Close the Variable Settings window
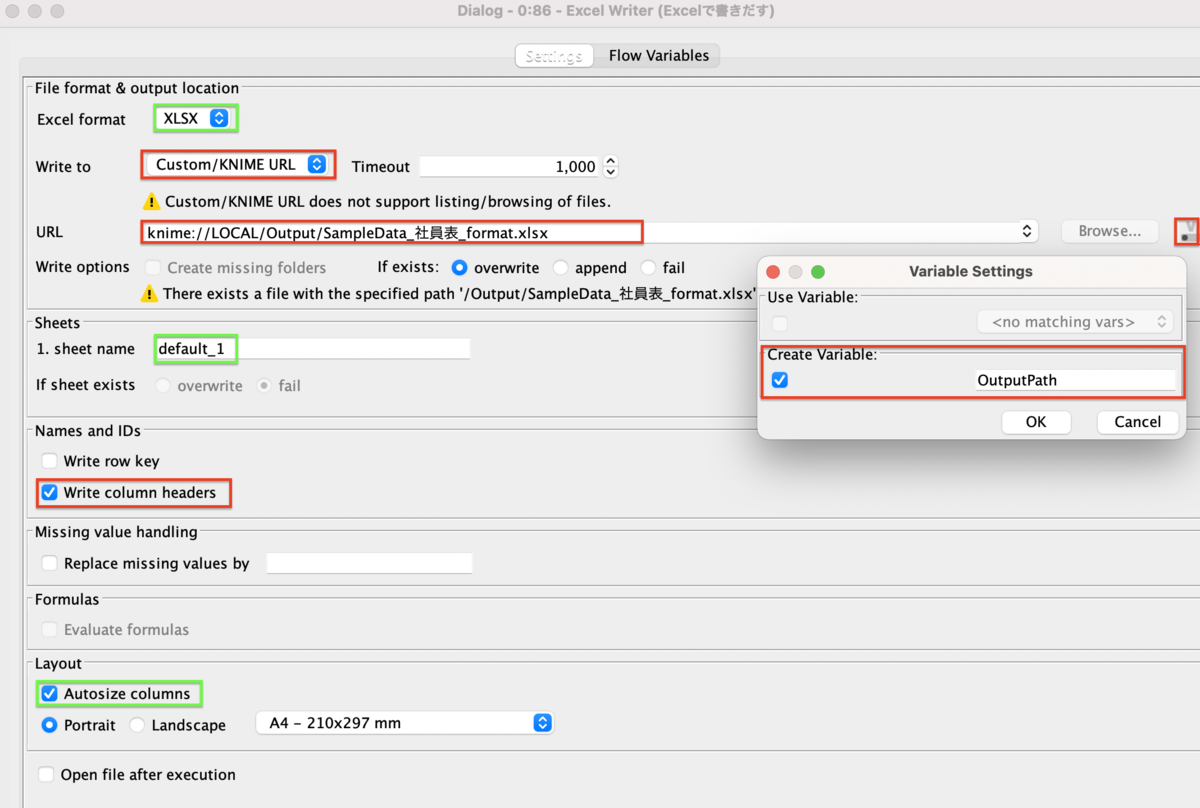The height and width of the screenshot is (808, 1200). pyautogui.click(x=773, y=272)
